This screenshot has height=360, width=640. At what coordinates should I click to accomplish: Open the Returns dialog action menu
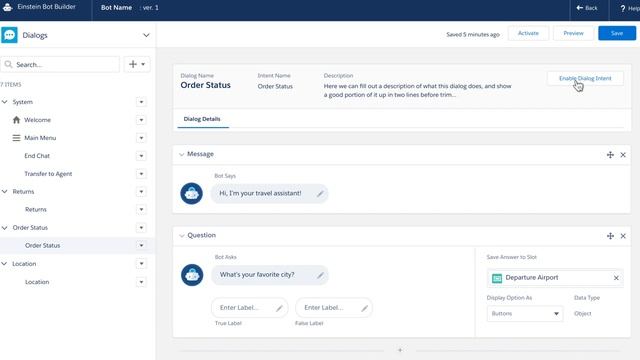[141, 210]
